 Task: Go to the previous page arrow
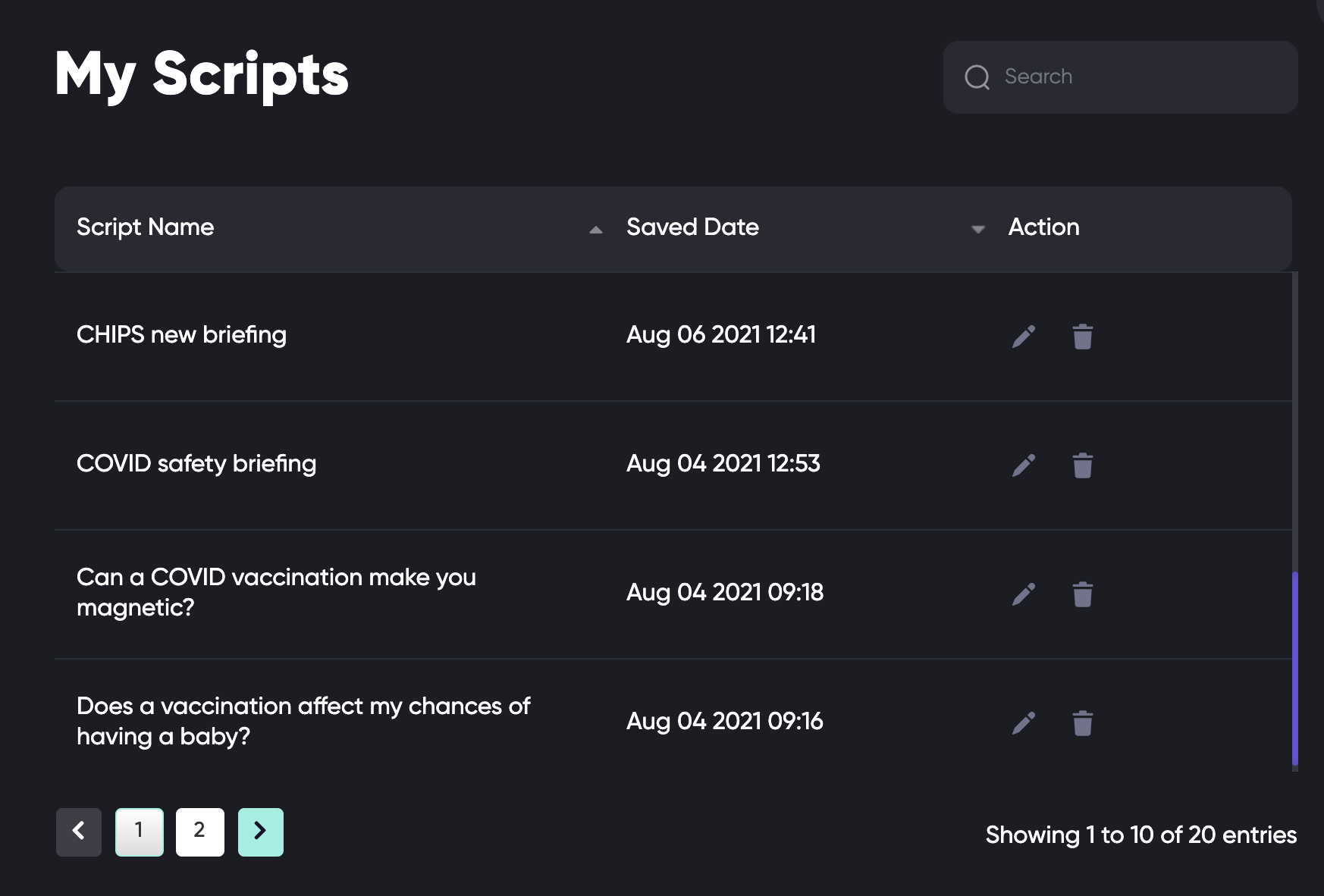79,832
